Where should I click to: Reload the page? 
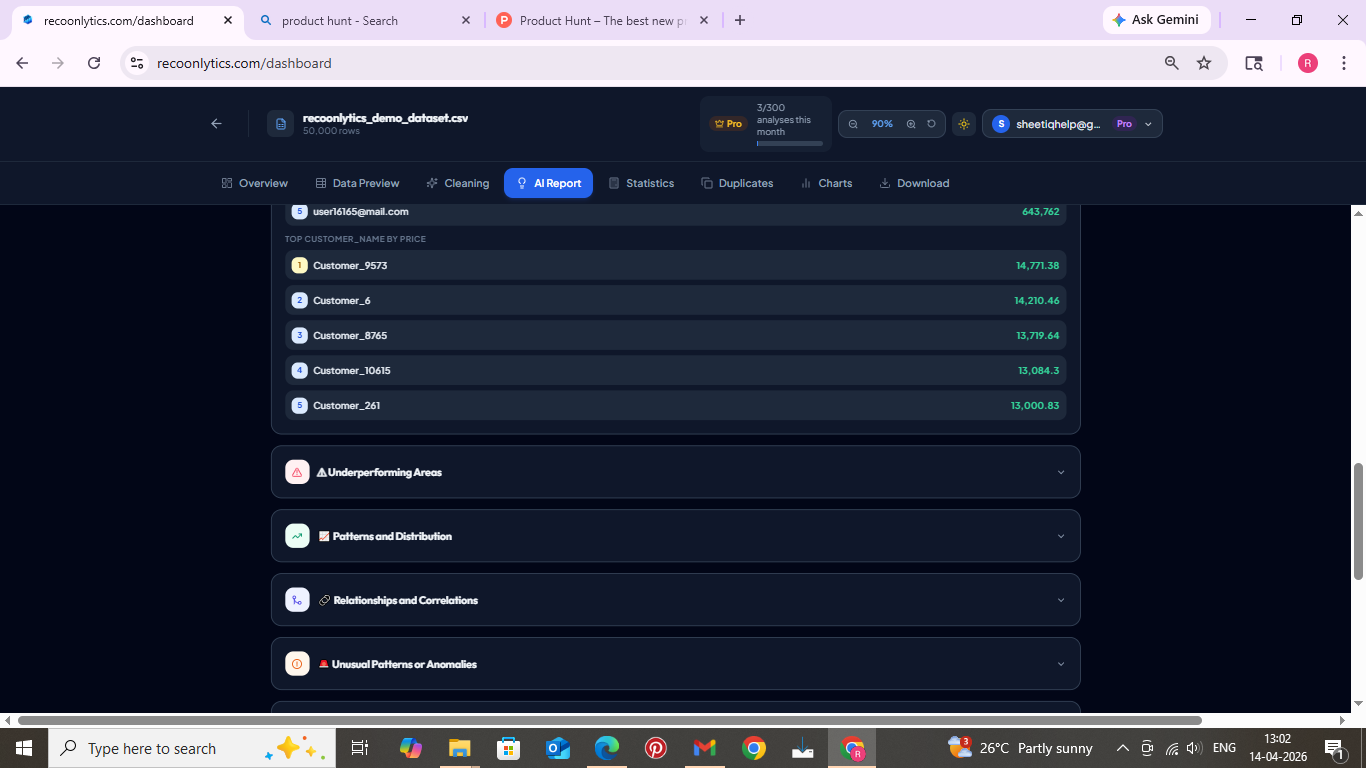click(94, 63)
